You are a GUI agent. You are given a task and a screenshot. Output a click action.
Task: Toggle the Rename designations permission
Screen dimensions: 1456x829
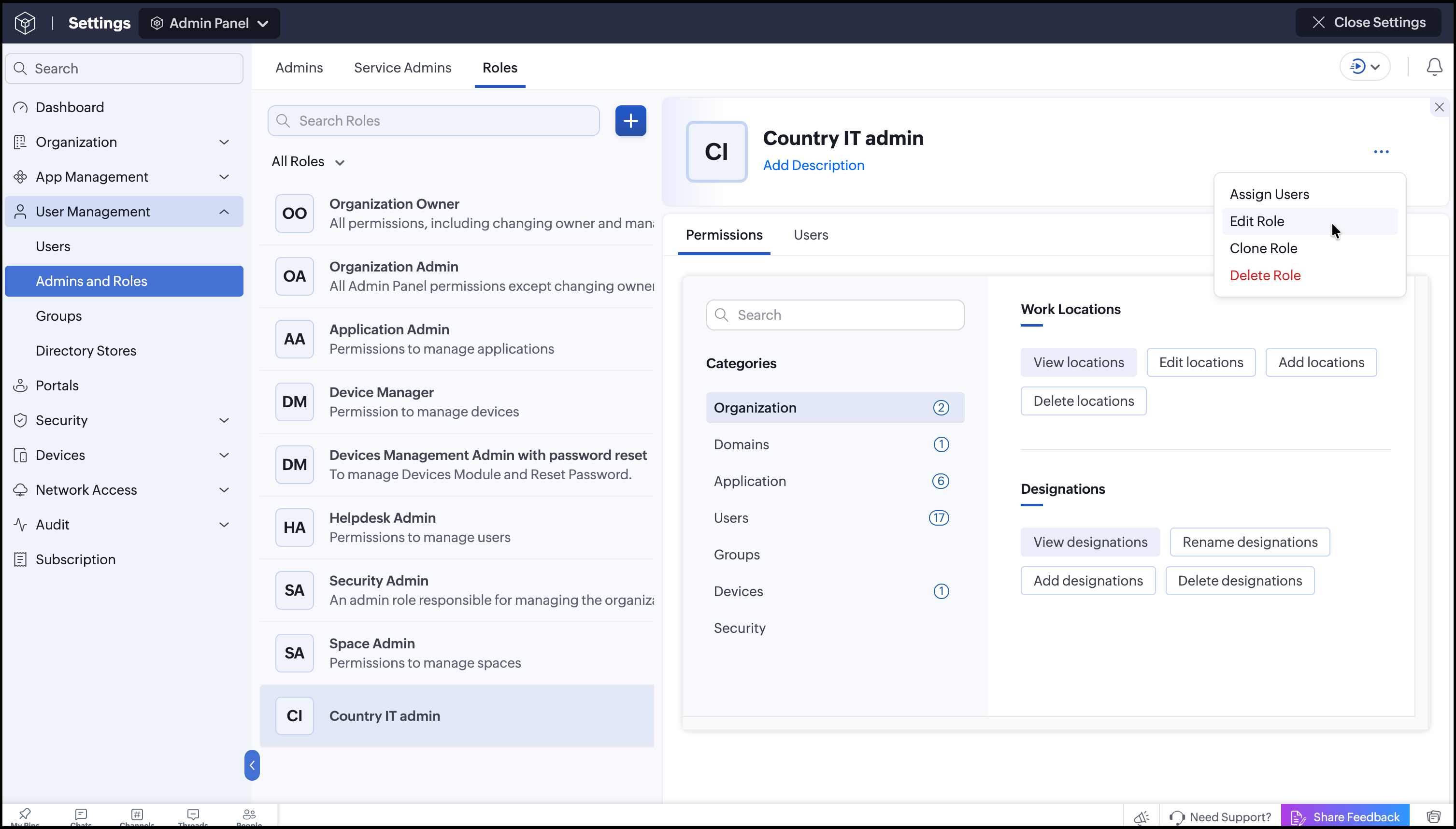pos(1249,542)
